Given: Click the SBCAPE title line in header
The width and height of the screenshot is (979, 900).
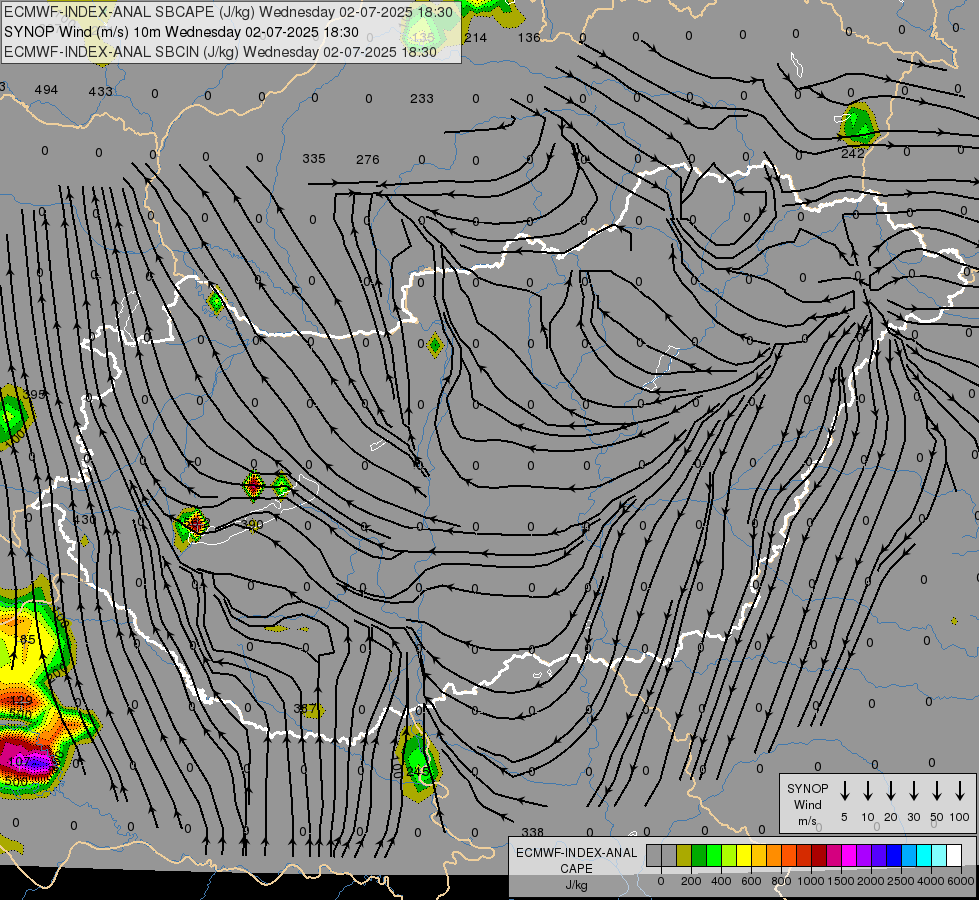Looking at the screenshot, I should 229,12.
